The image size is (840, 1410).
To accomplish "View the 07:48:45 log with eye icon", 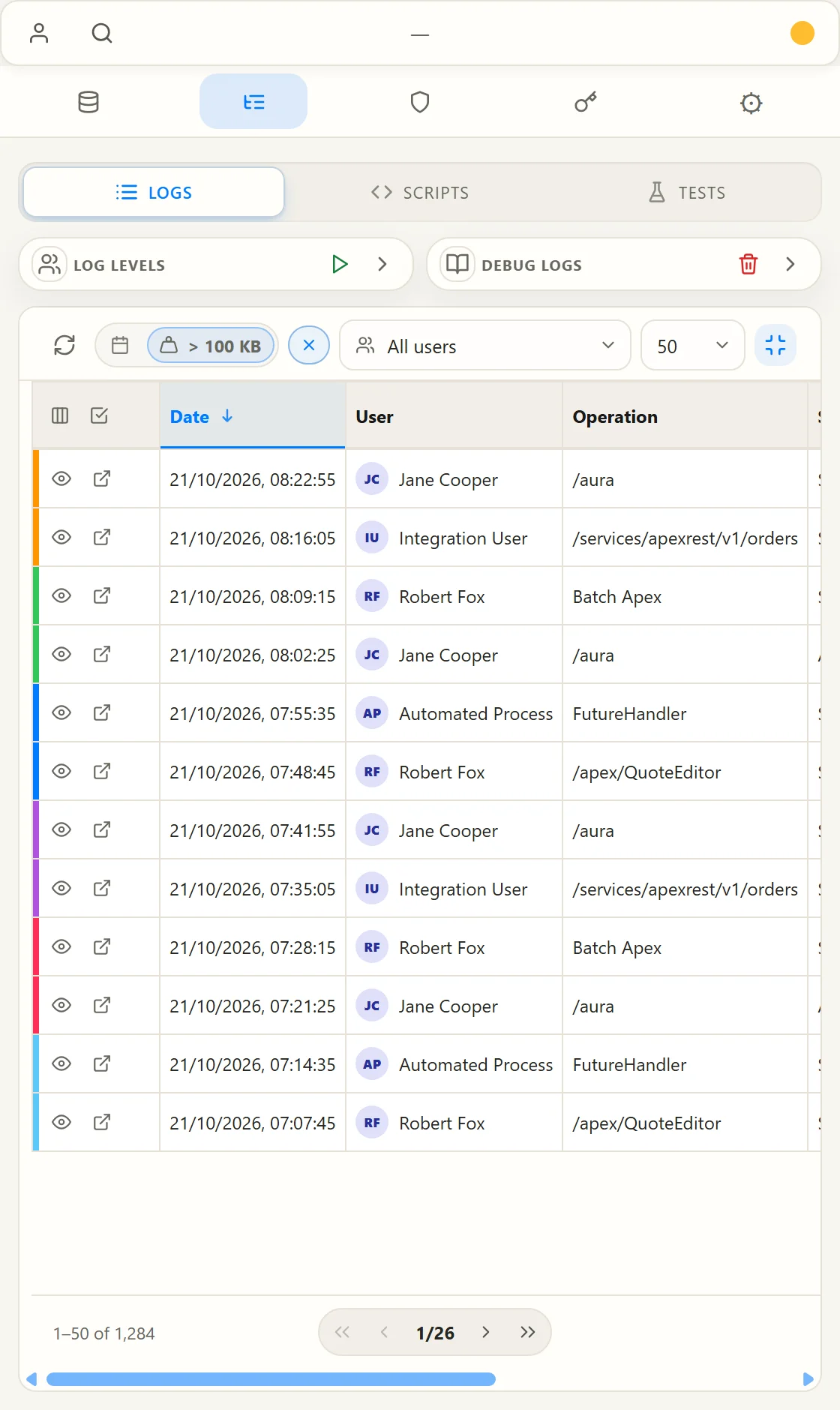I will (x=61, y=771).
